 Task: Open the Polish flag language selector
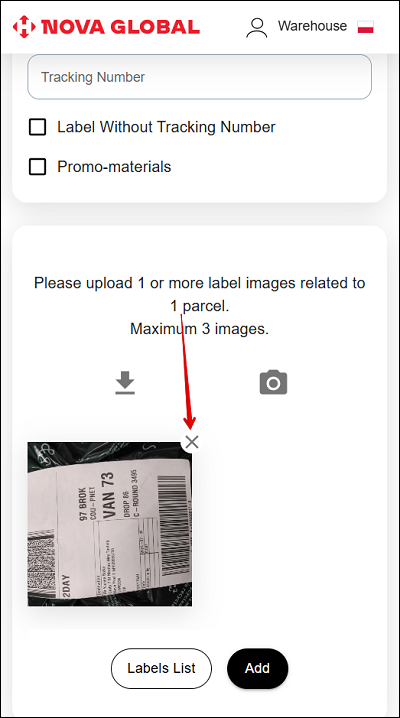(366, 27)
